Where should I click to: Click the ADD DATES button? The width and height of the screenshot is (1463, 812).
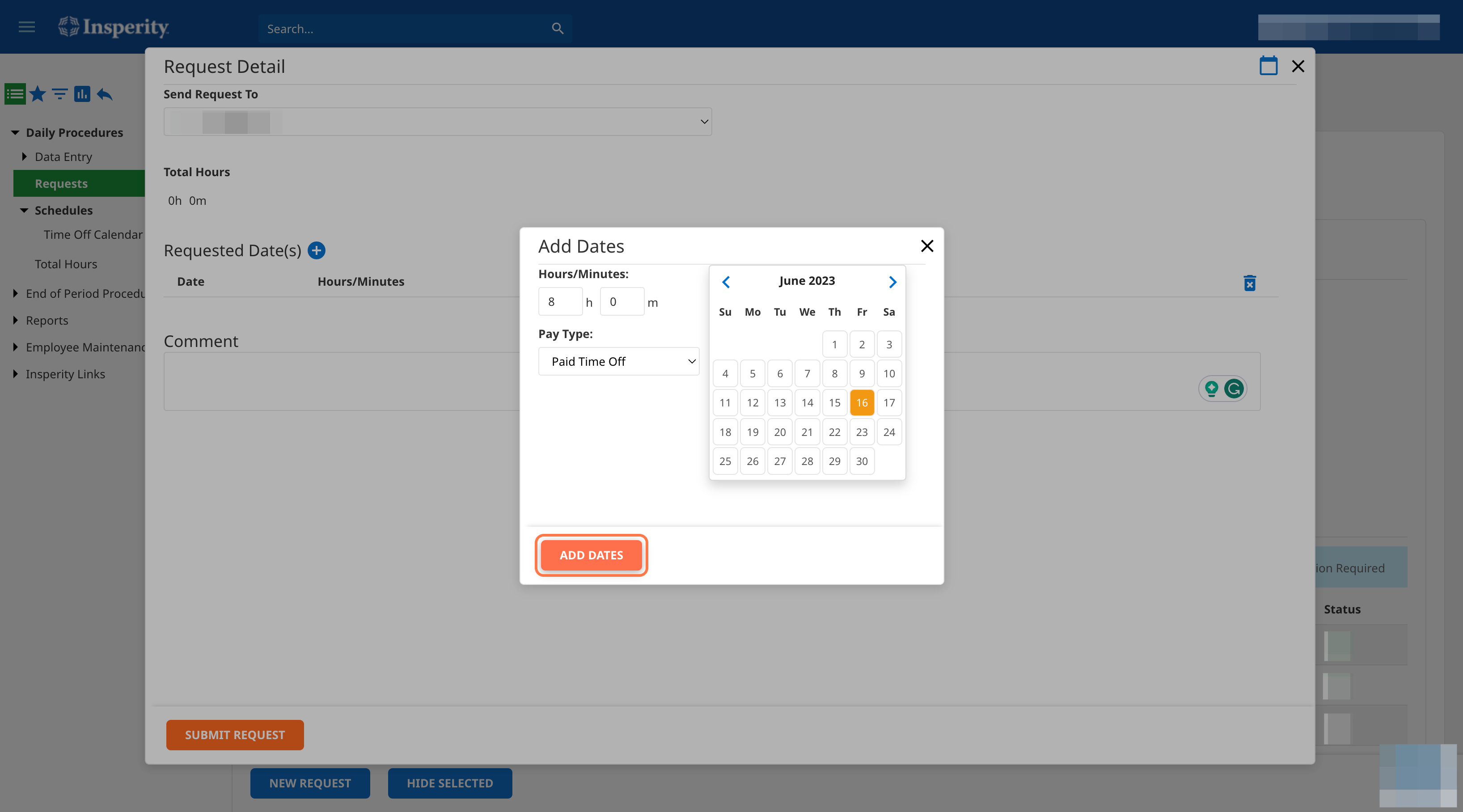[x=591, y=555]
